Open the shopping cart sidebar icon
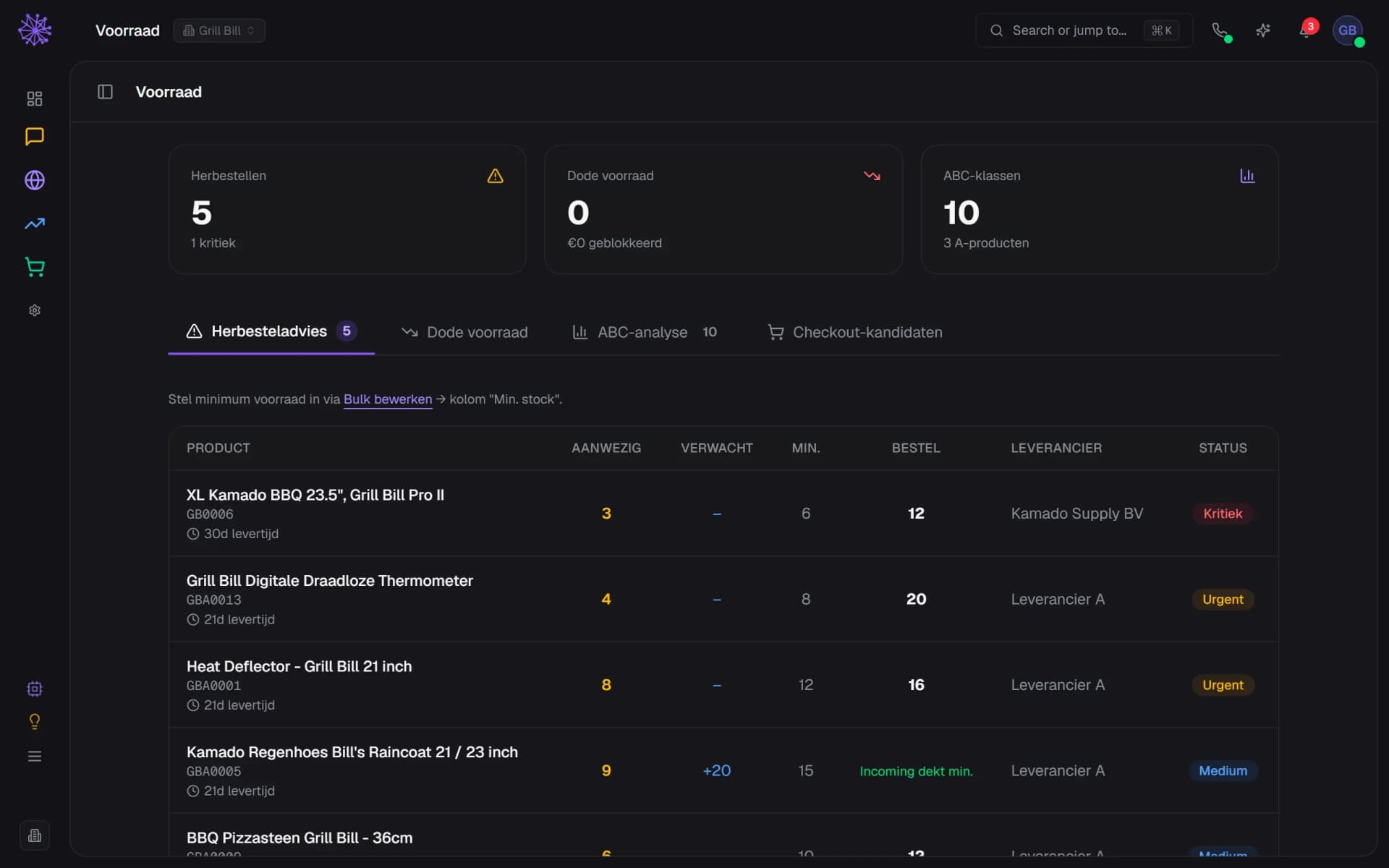 pyautogui.click(x=35, y=267)
